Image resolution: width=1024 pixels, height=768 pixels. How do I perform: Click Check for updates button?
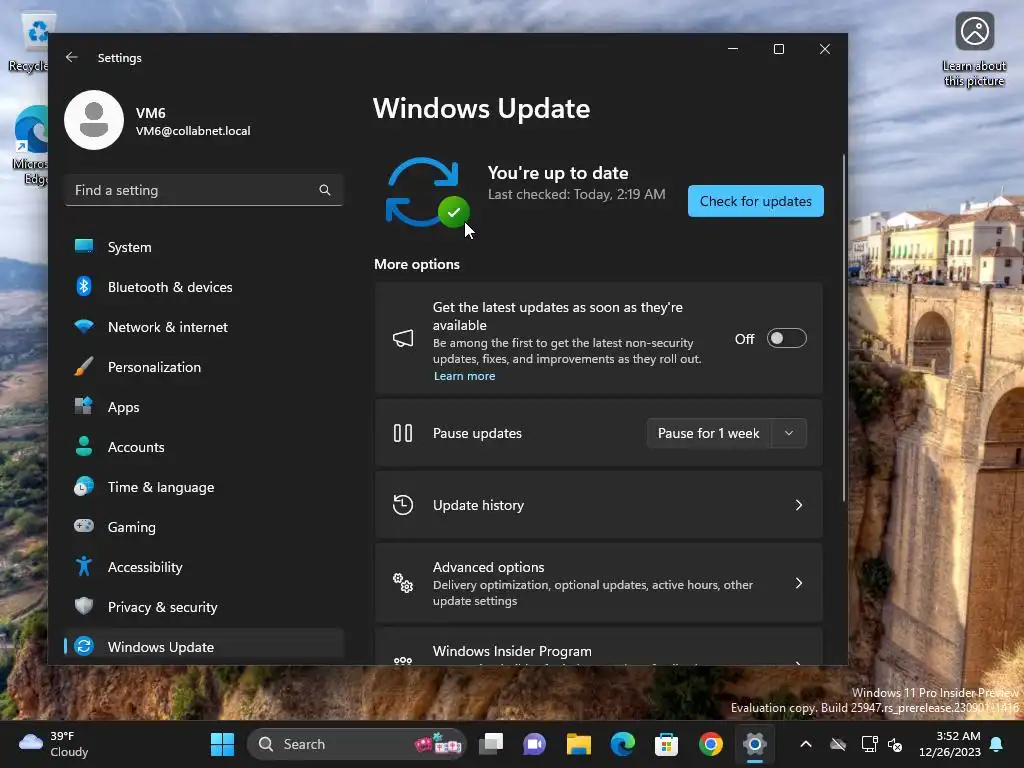point(756,201)
